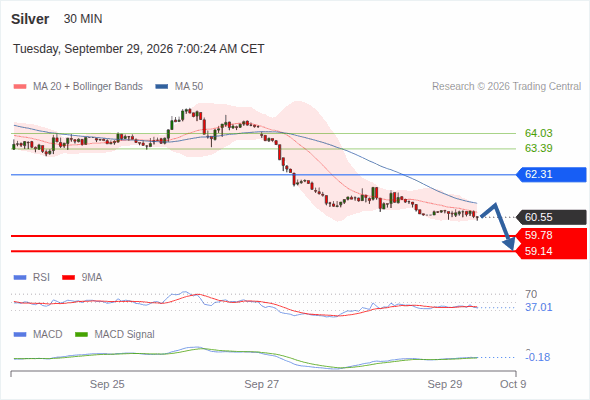
Task: Click the Sep 29 date axis label
Action: [445, 384]
